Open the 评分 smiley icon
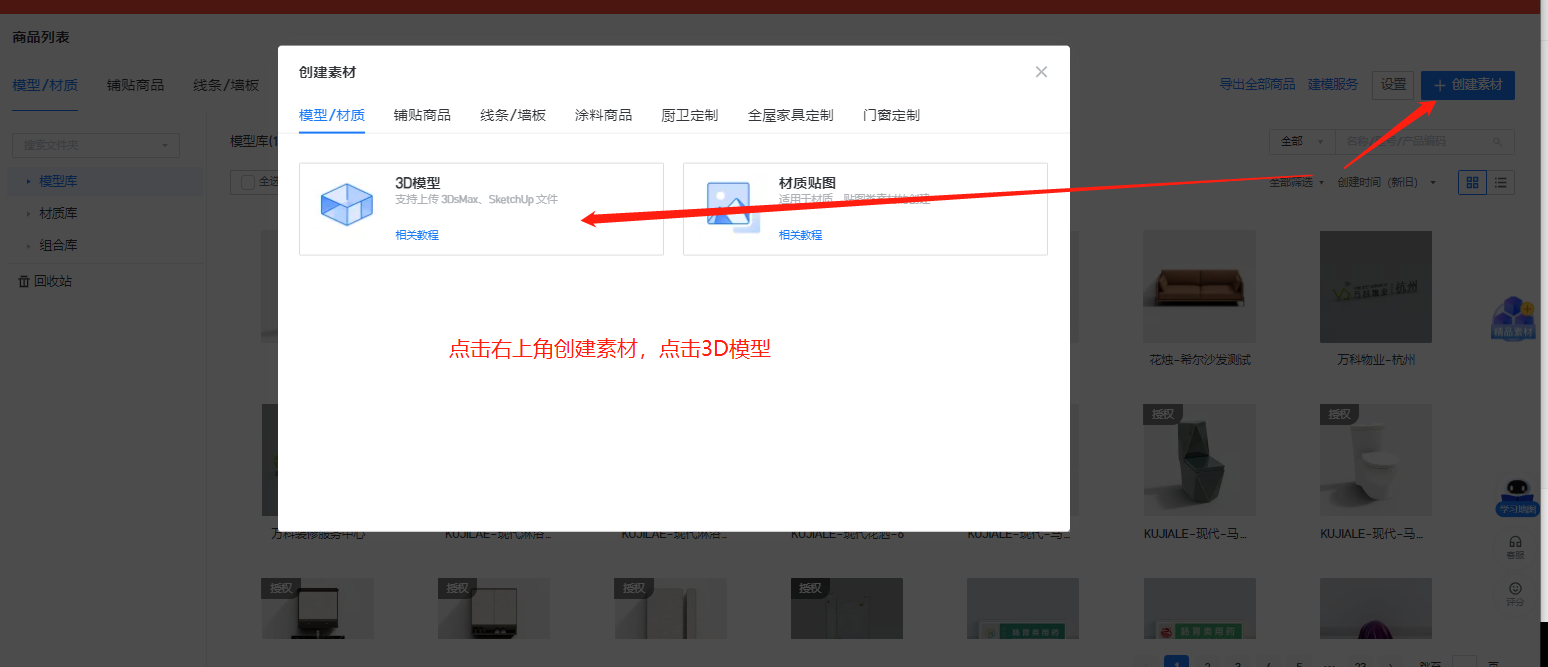 coord(1516,590)
